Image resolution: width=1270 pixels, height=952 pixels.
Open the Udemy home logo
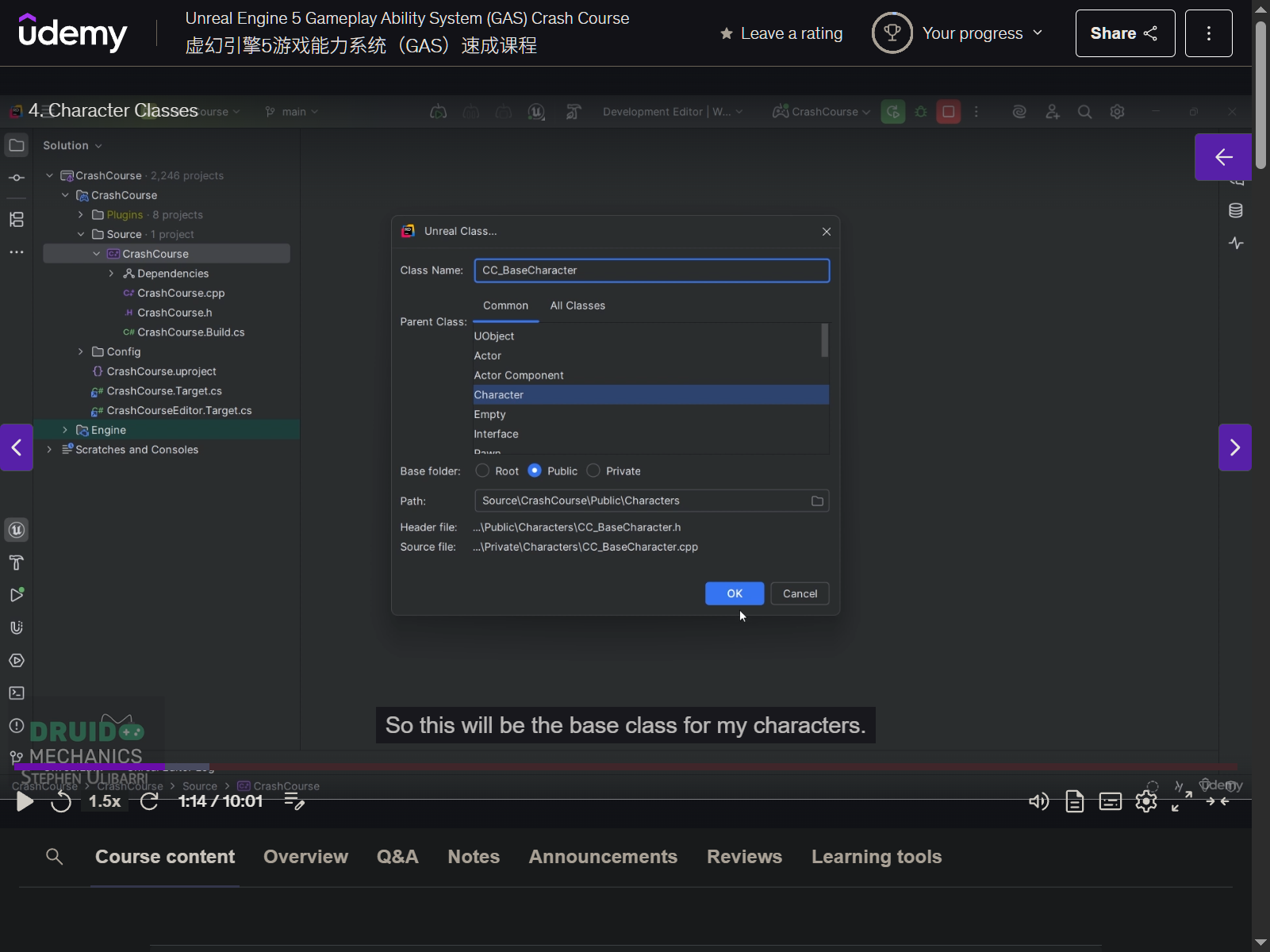72,33
